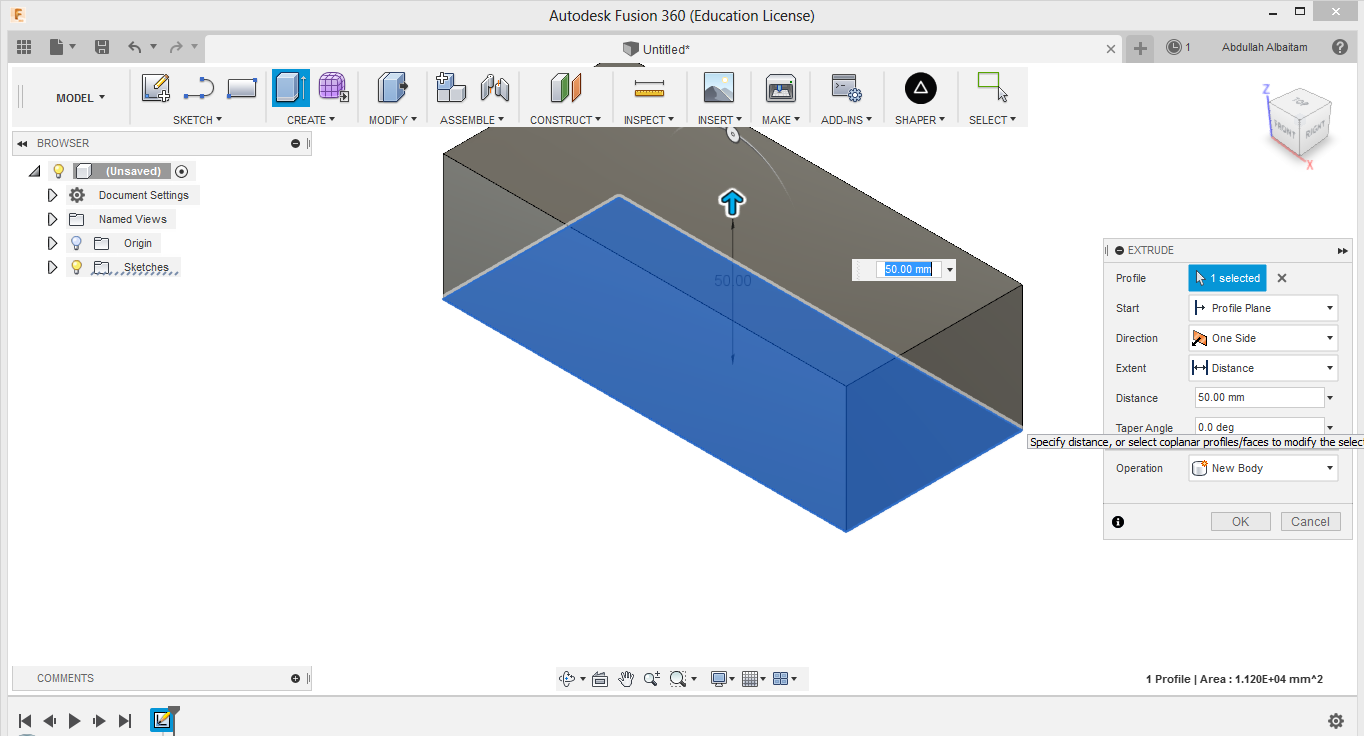
Task: Click the Distance 50.00 mm field
Action: (x=1260, y=397)
